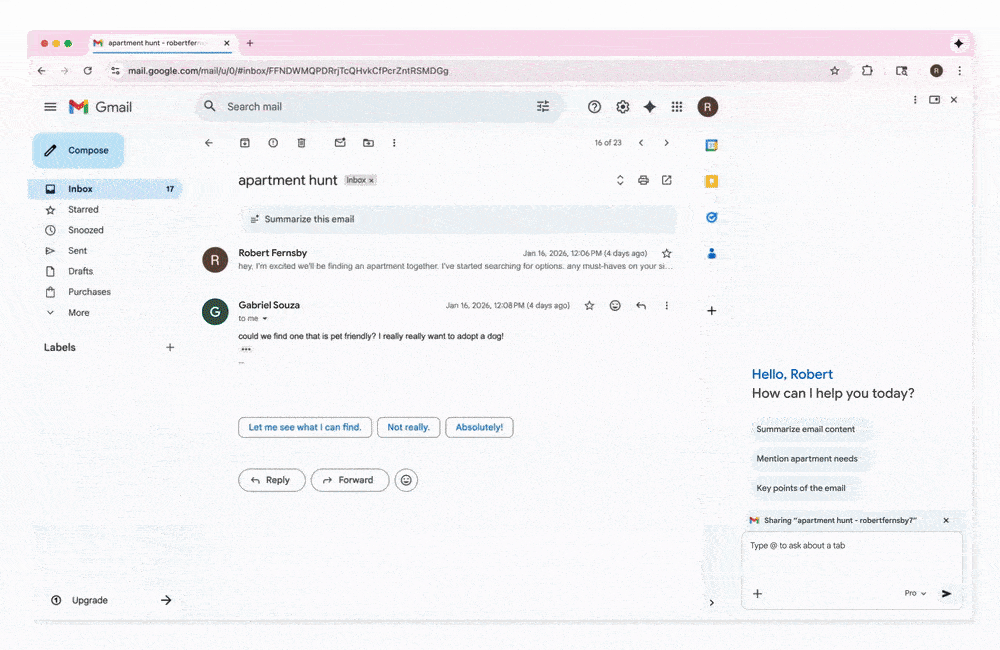Star Robert Fernsby's message
The height and width of the screenshot is (650, 1000).
click(x=667, y=254)
